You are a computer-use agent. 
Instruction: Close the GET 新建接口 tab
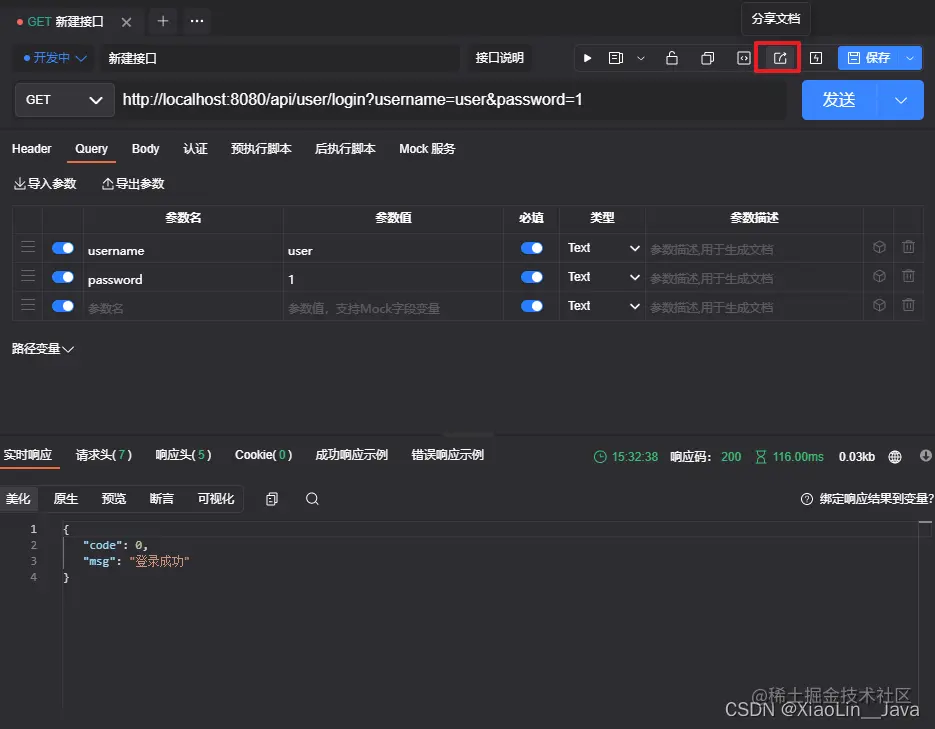point(126,22)
